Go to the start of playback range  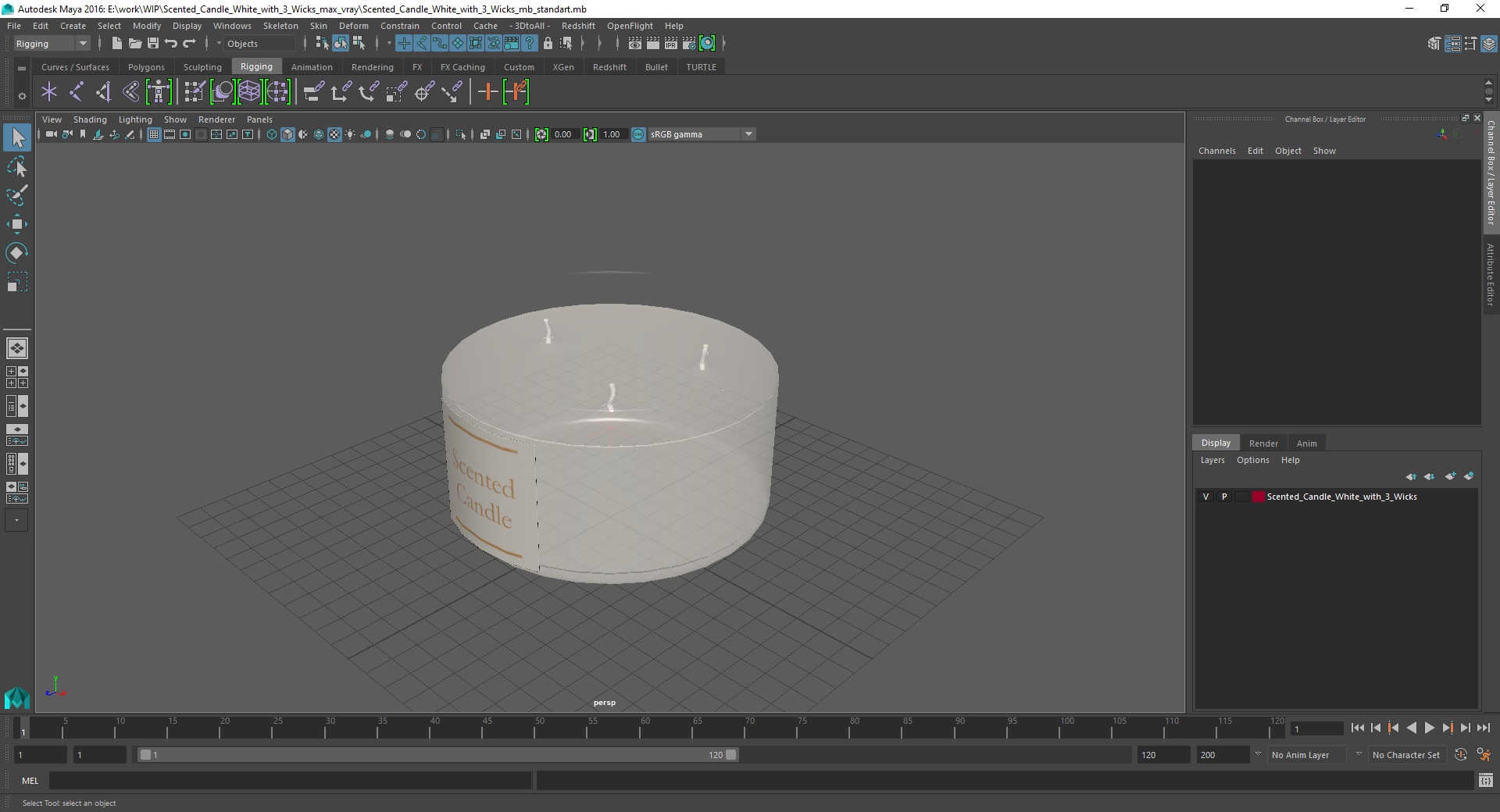1358,728
